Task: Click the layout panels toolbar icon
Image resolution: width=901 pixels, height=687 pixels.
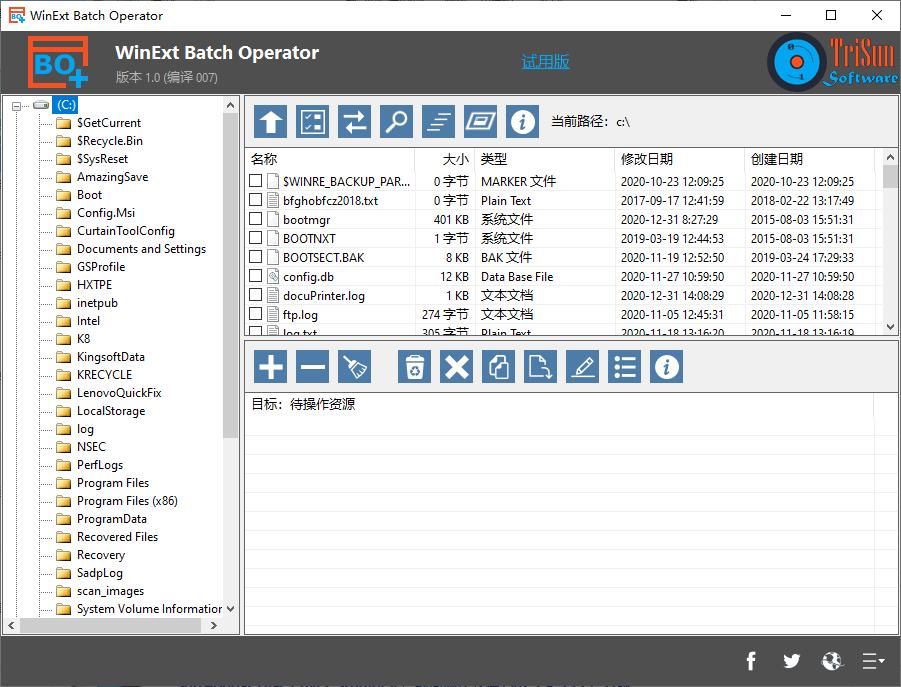Action: coord(480,121)
